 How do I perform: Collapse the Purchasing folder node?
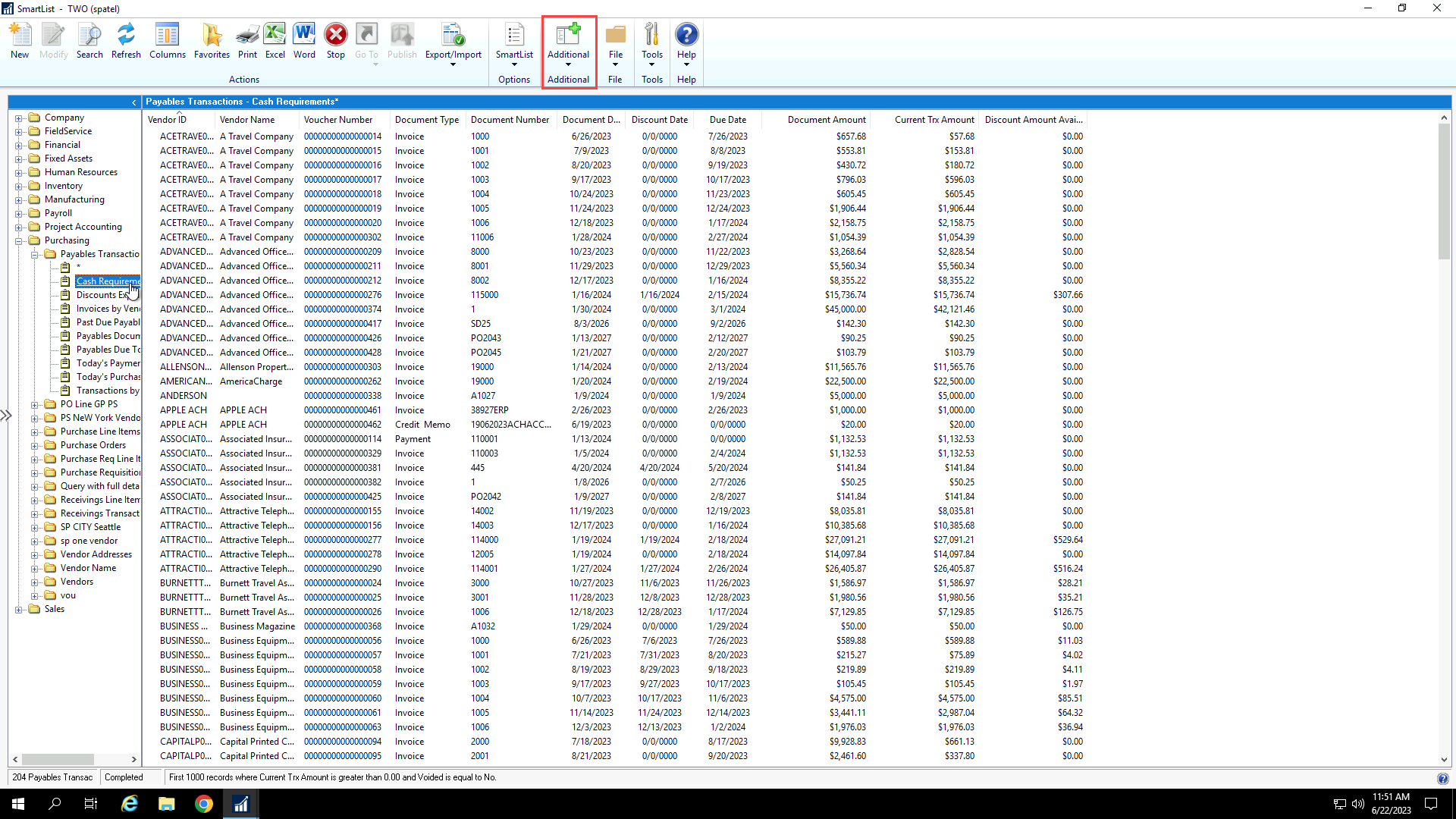[x=19, y=240]
